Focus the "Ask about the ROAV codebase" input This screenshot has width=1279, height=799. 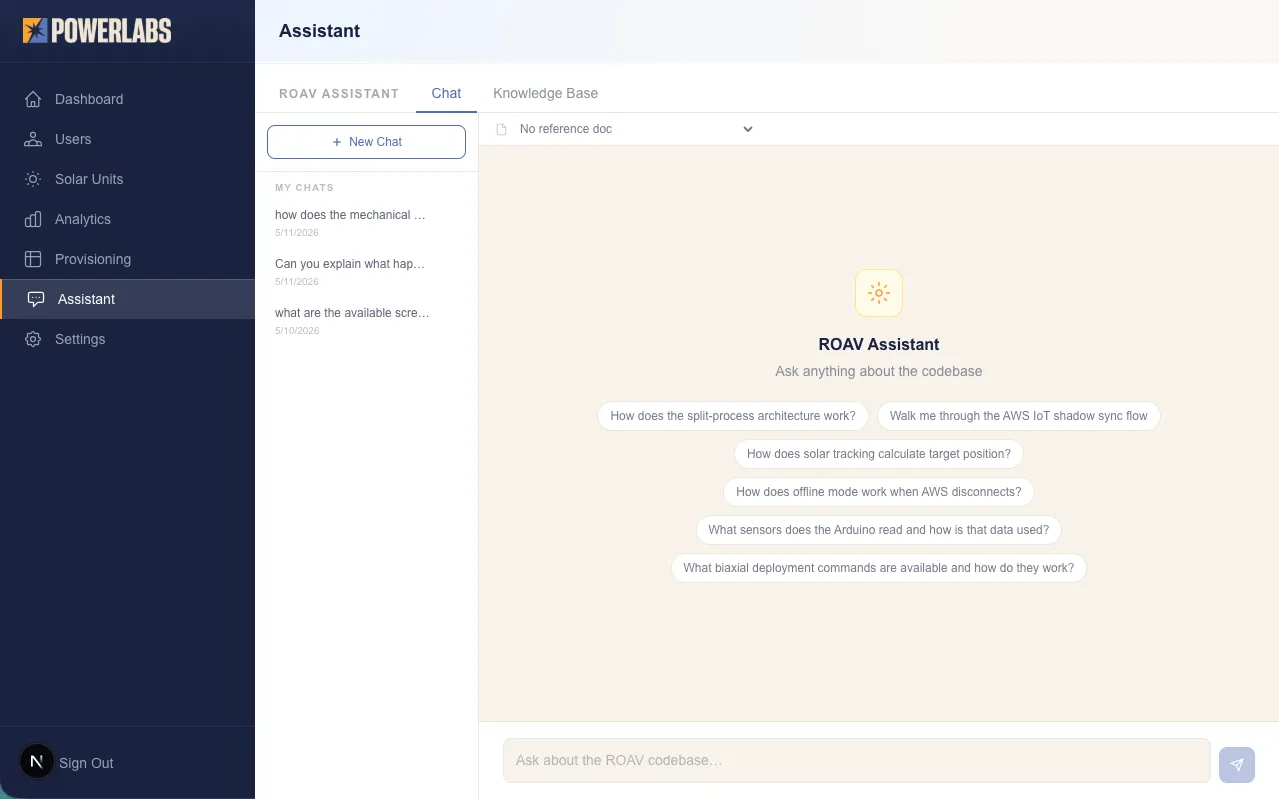856,760
